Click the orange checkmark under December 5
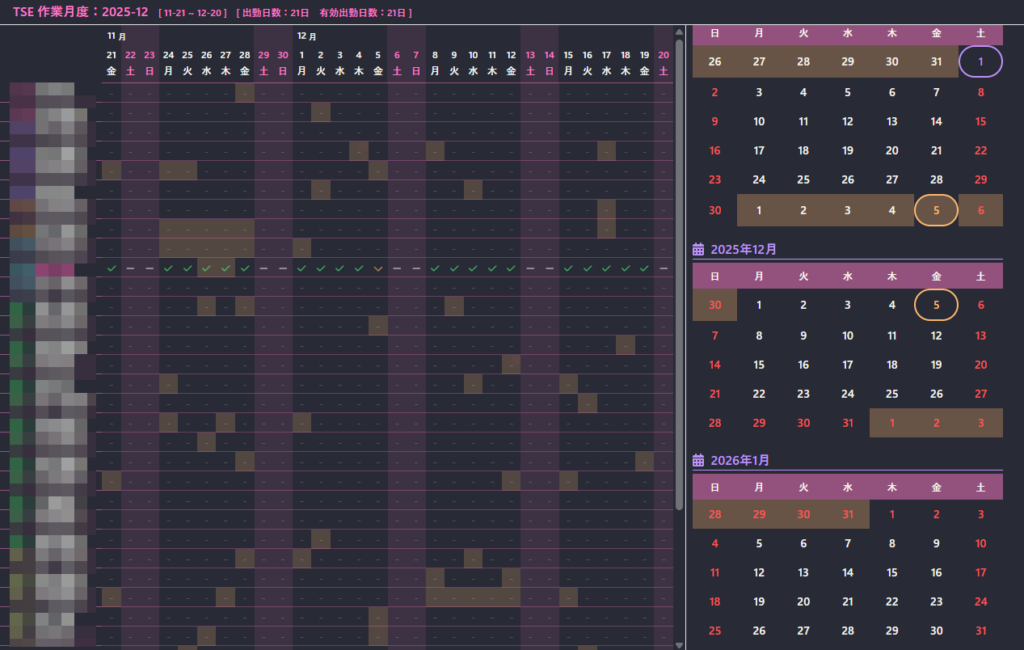1024x650 pixels. (378, 268)
